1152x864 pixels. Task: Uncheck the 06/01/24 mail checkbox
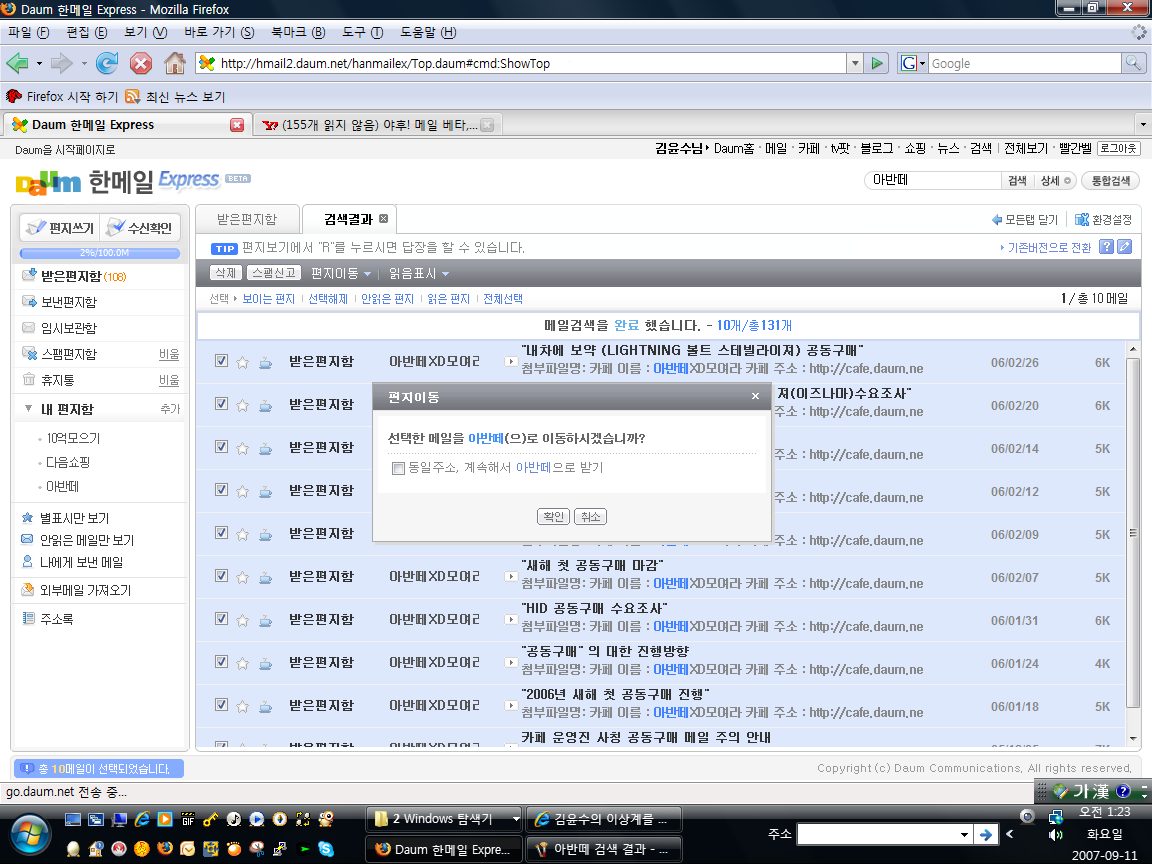[221, 661]
